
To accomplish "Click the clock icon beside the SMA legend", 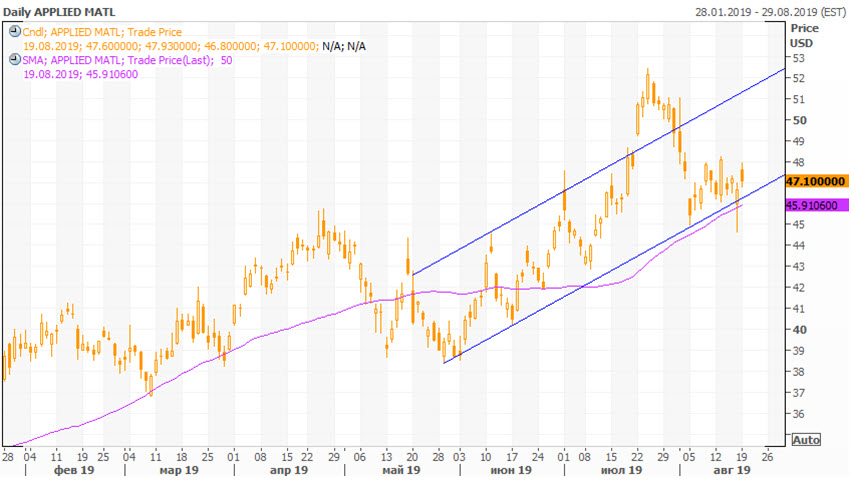I will point(14,60).
